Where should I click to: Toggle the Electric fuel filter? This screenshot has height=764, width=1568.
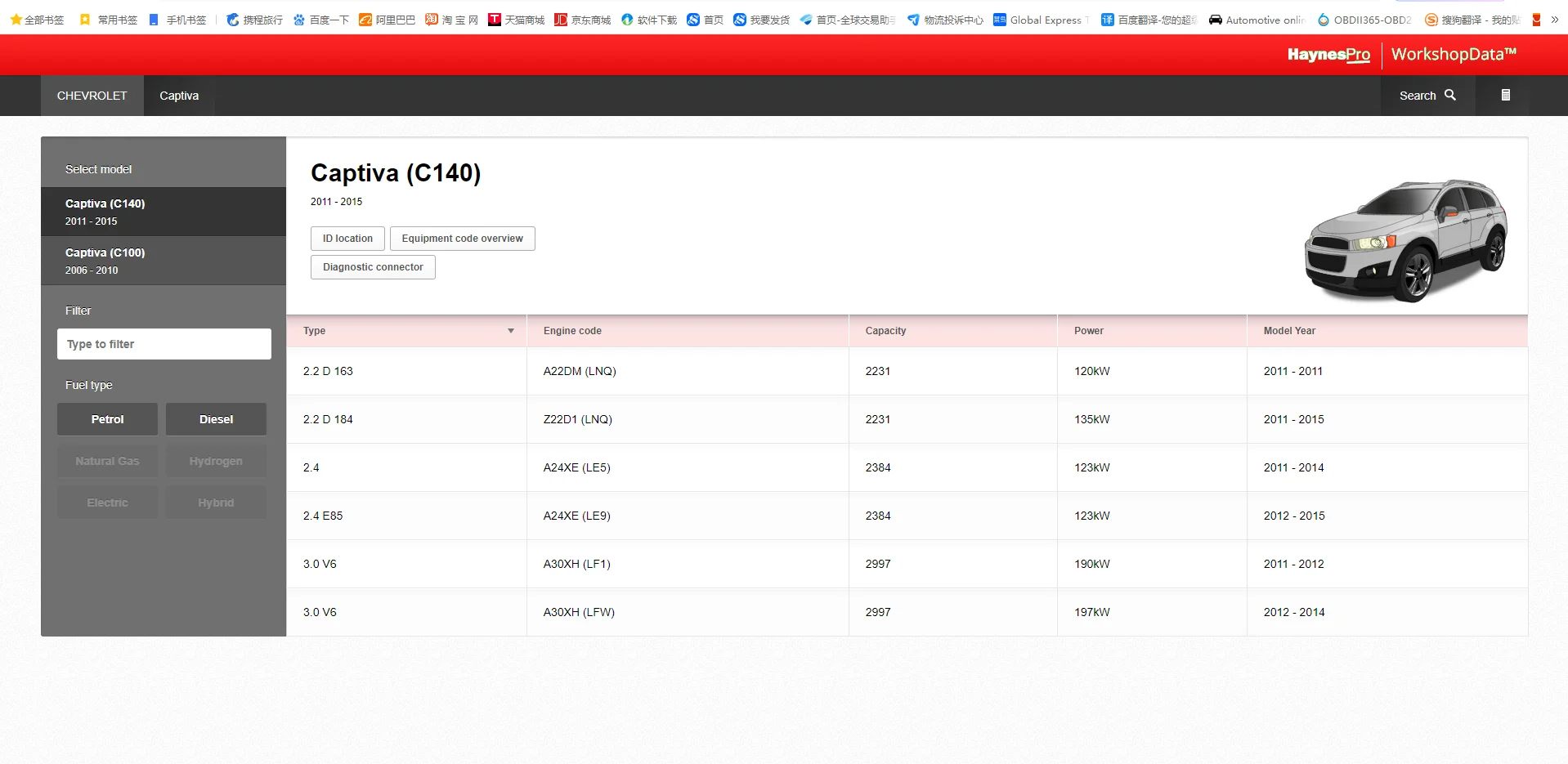pos(107,503)
